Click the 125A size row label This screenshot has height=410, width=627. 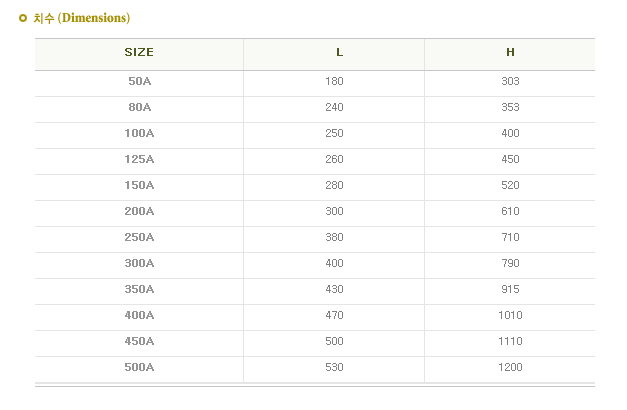click(x=139, y=159)
